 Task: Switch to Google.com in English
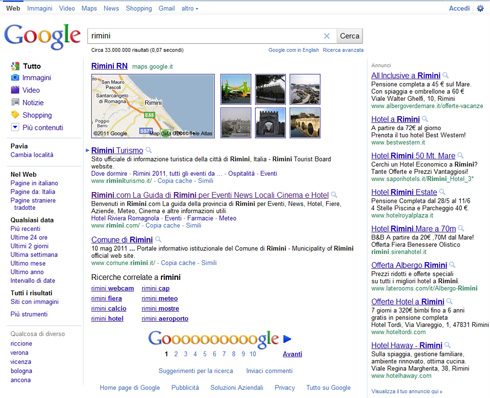pyautogui.click(x=294, y=50)
